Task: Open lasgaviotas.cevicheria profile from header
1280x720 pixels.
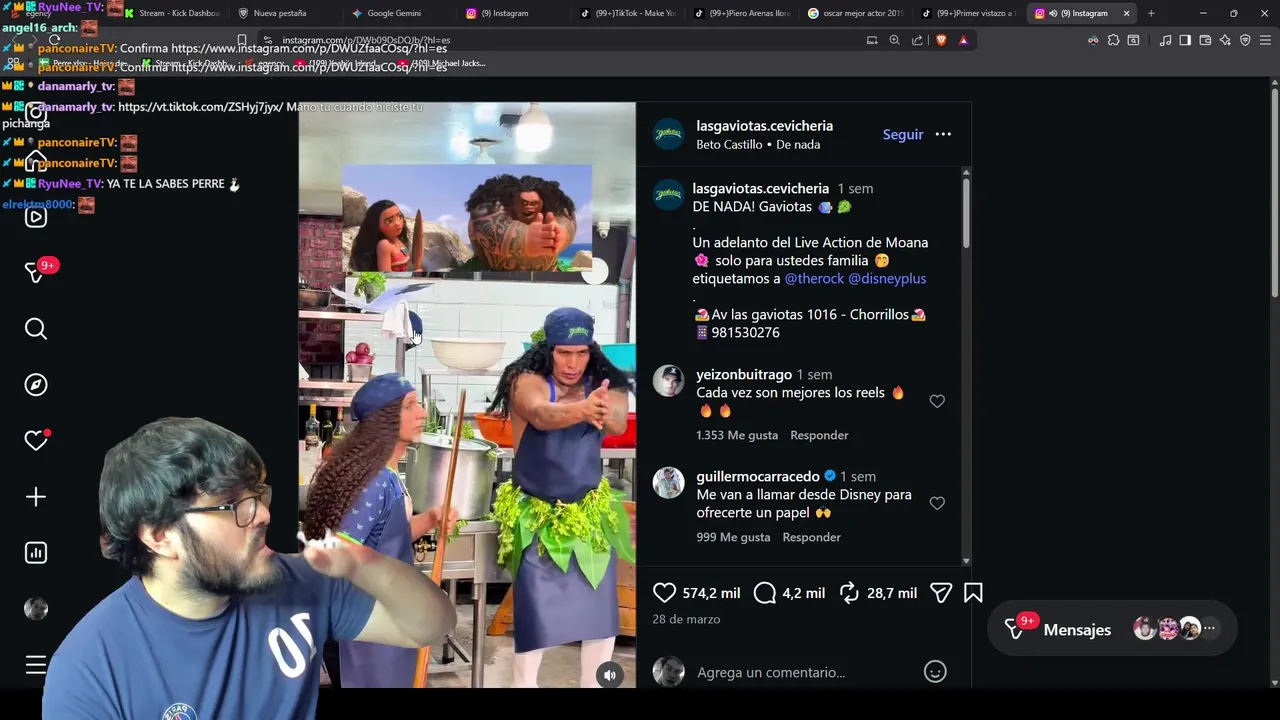Action: 765,126
